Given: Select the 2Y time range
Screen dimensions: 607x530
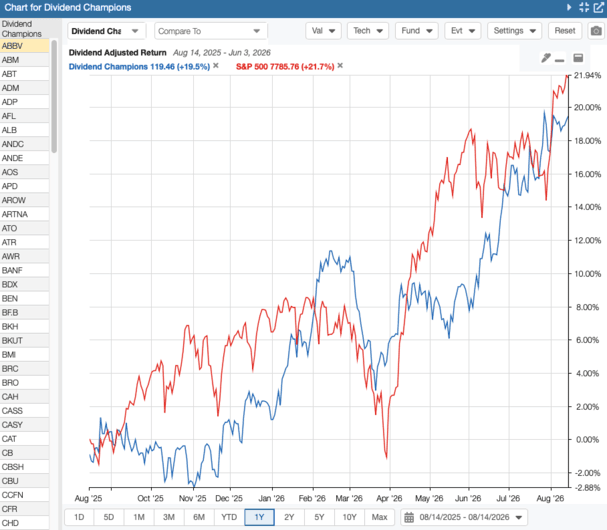Looking at the screenshot, I should pyautogui.click(x=289, y=517).
